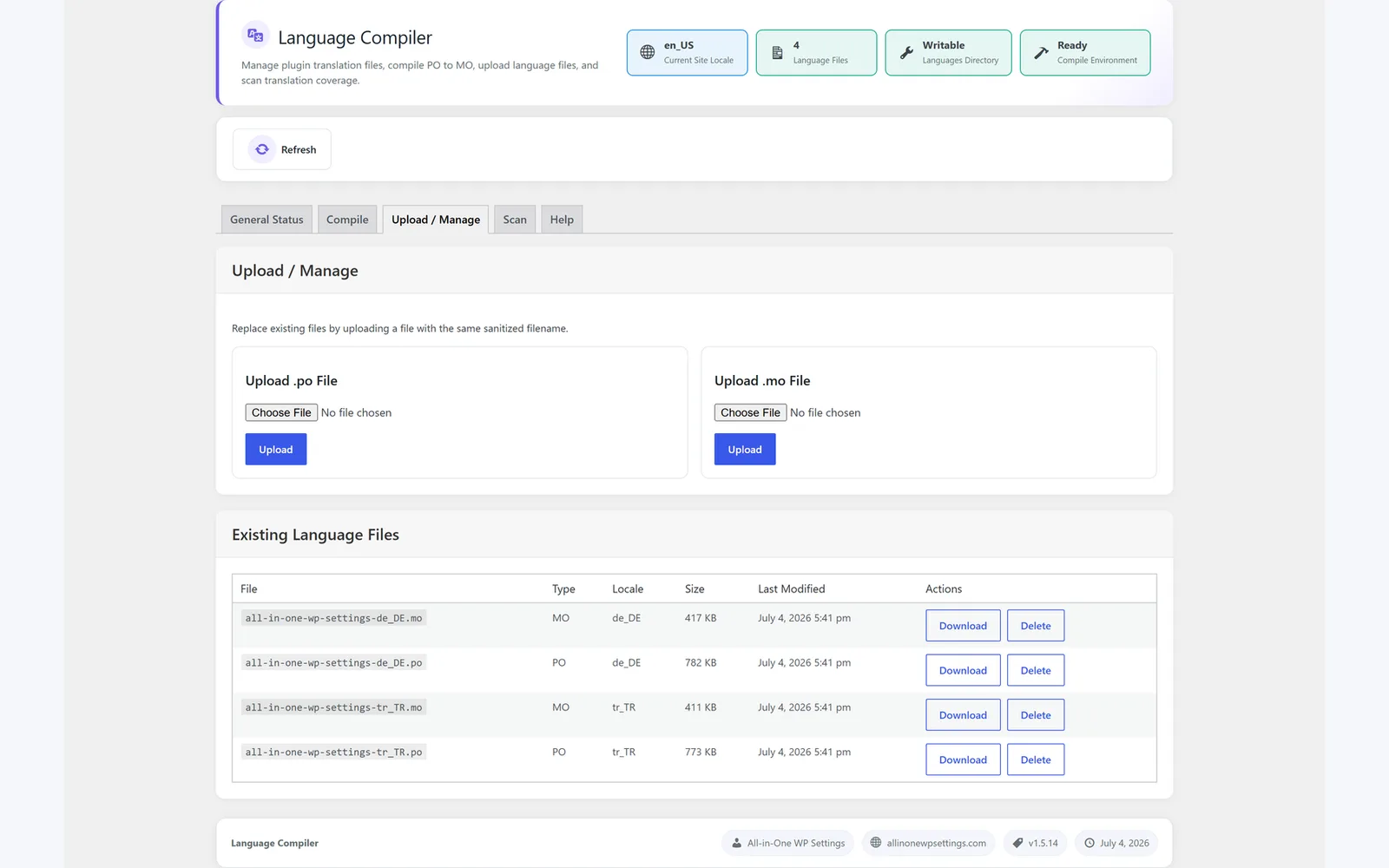Screen dimensions: 1389x868
Task: Click filename all-in-one-wp-settings-tr_TR.mo
Action: (333, 707)
